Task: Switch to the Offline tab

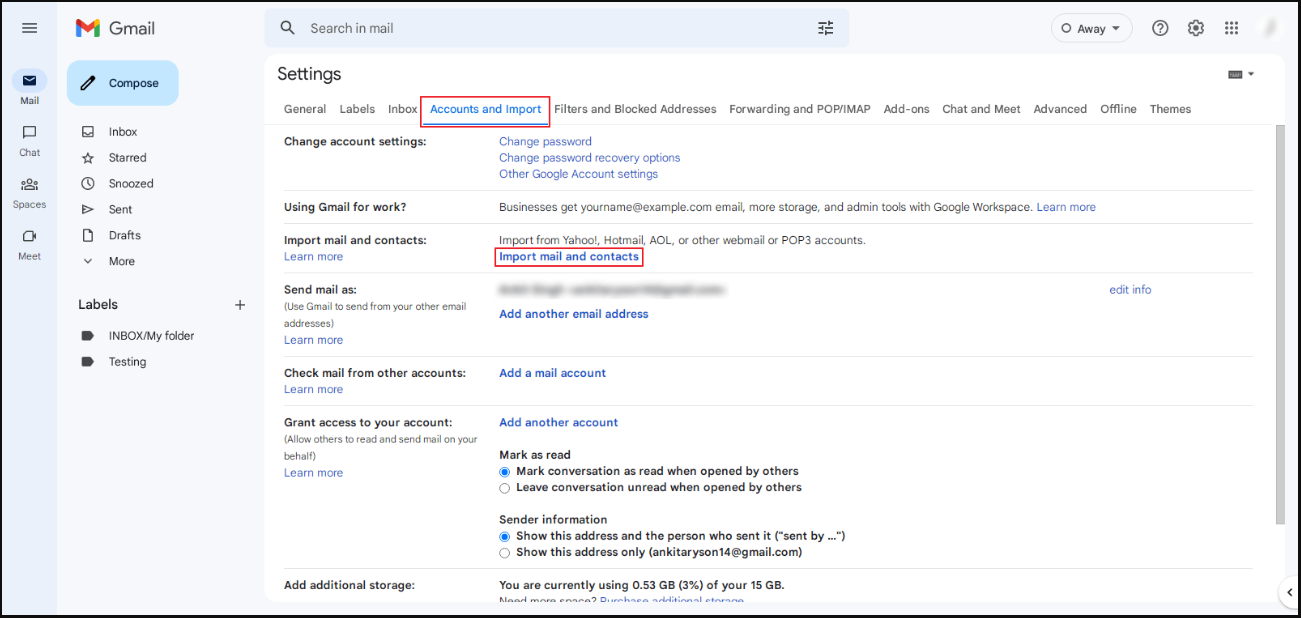Action: (1118, 109)
